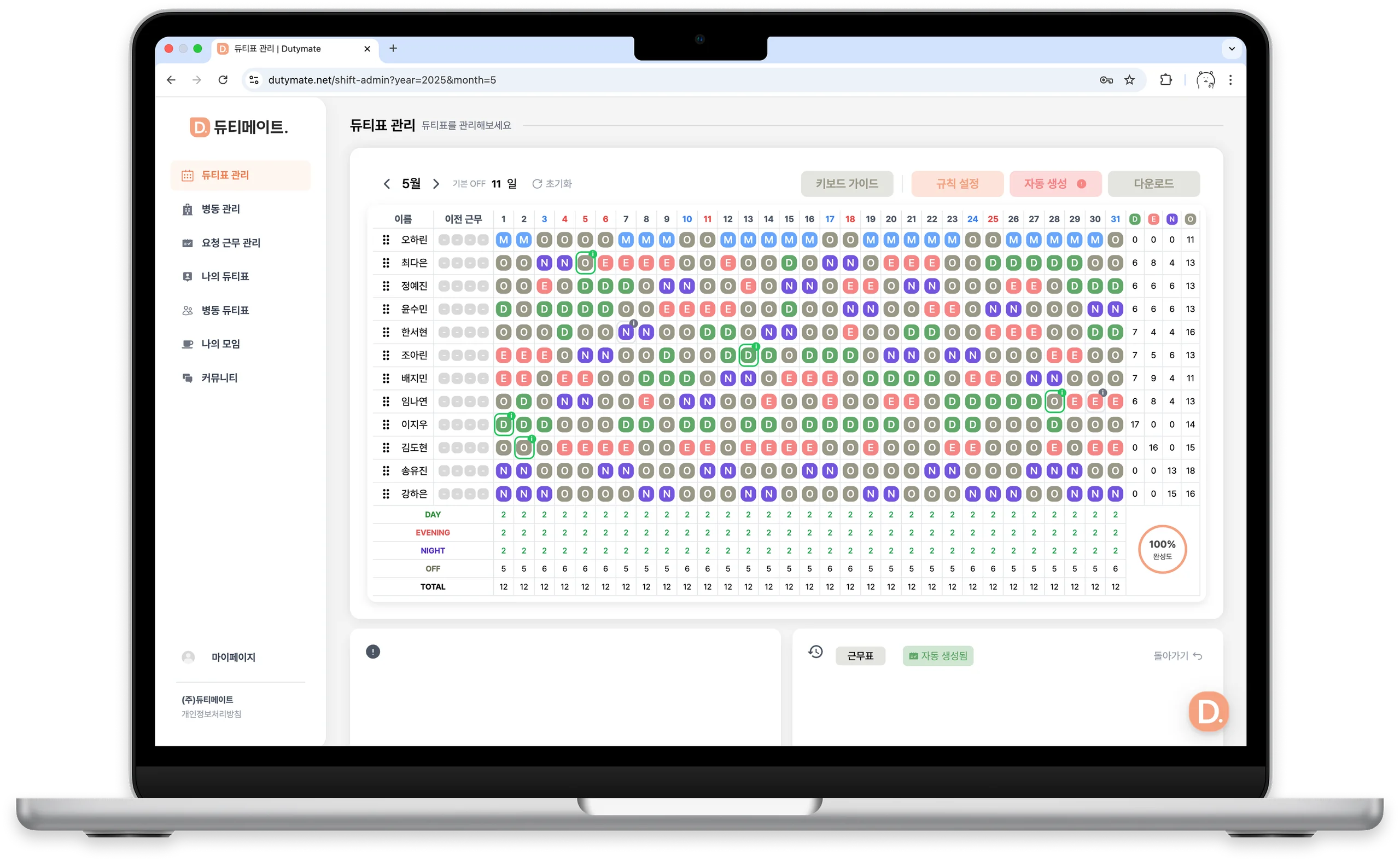Open browser extensions puzzle icon
1400x861 pixels.
click(x=1165, y=80)
